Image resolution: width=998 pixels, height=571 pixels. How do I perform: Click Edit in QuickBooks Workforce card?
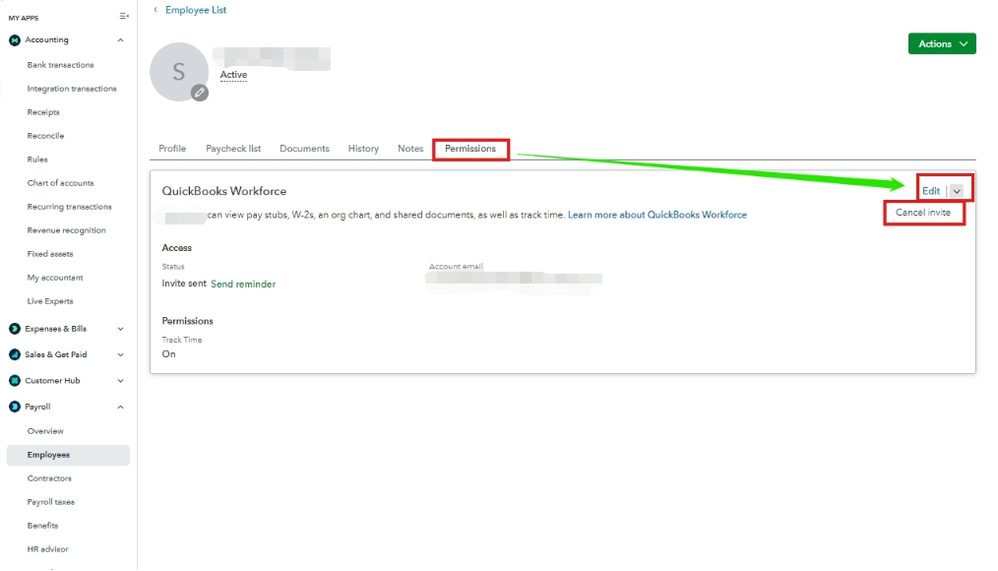coord(931,191)
